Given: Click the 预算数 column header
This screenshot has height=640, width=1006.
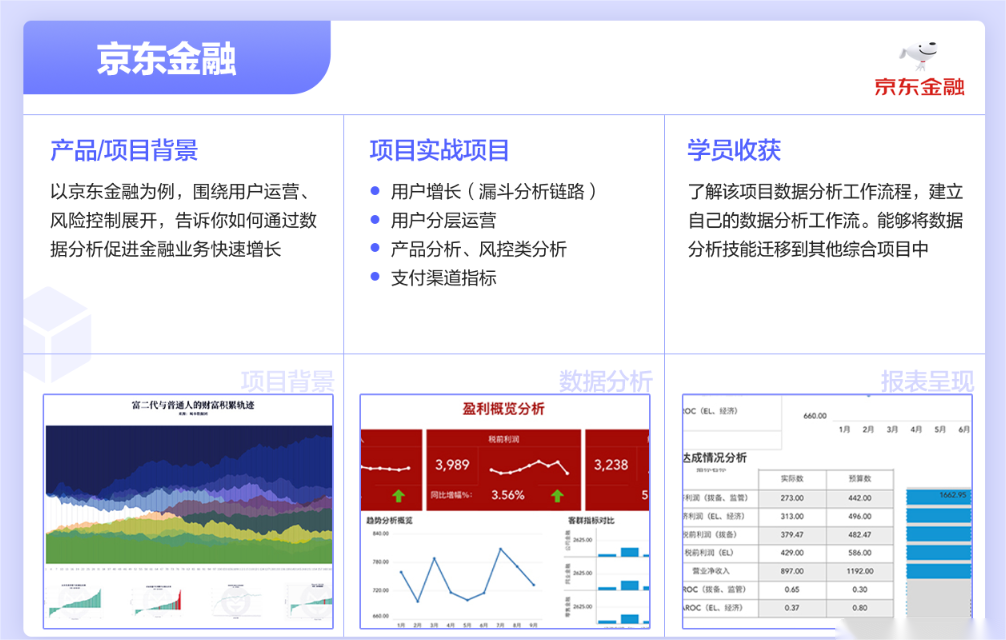Looking at the screenshot, I should click(x=860, y=479).
